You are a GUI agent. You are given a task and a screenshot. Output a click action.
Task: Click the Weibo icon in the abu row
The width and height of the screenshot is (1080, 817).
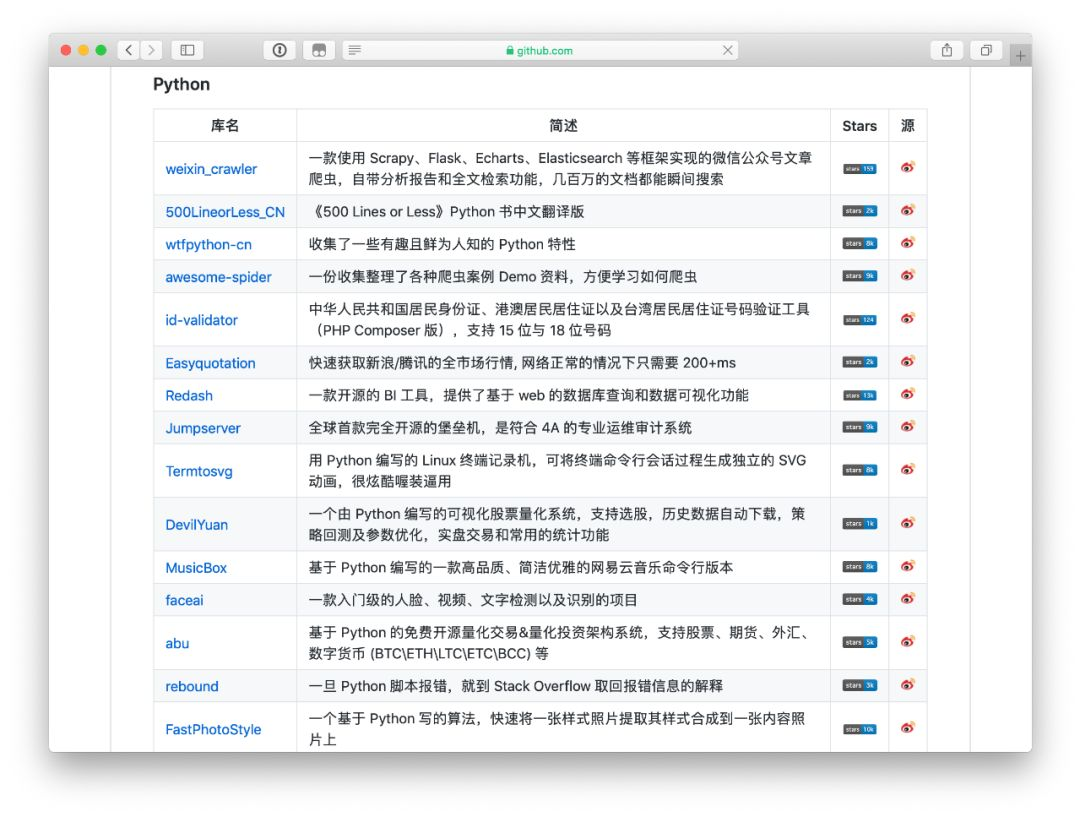tap(908, 642)
